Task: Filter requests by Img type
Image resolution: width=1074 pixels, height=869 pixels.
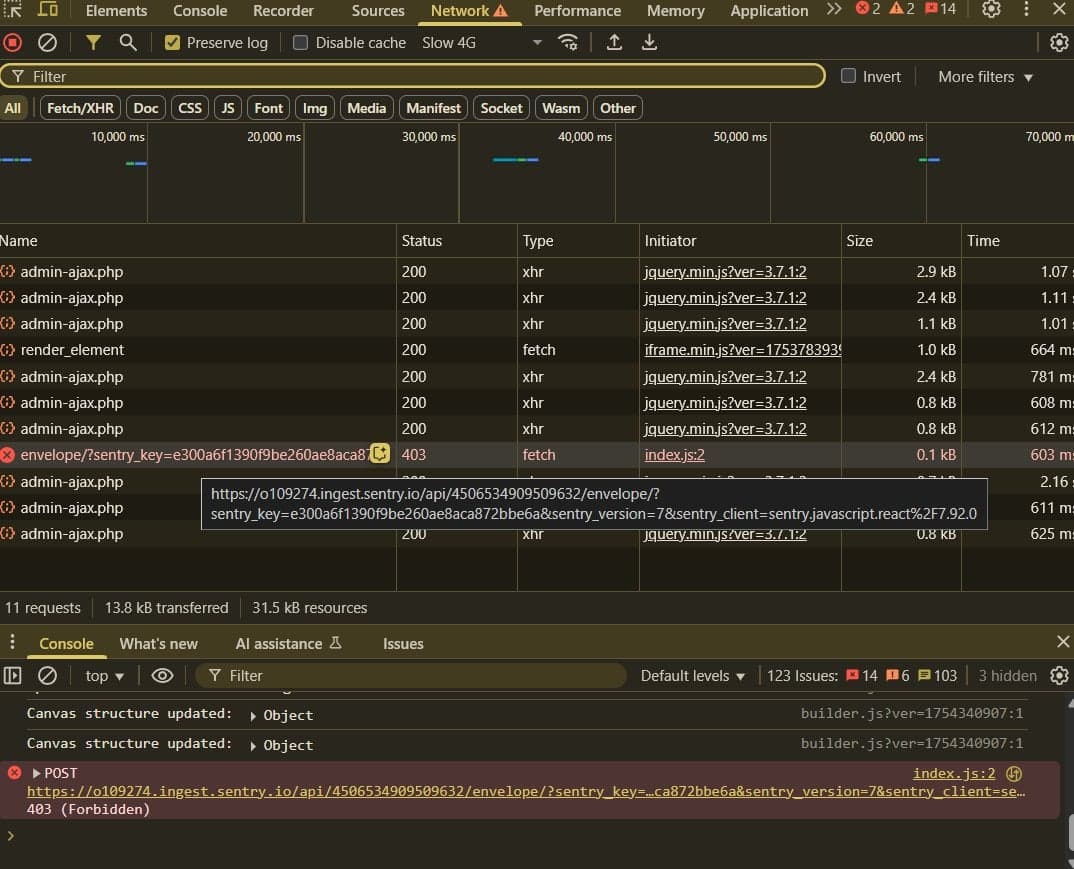Action: point(315,108)
